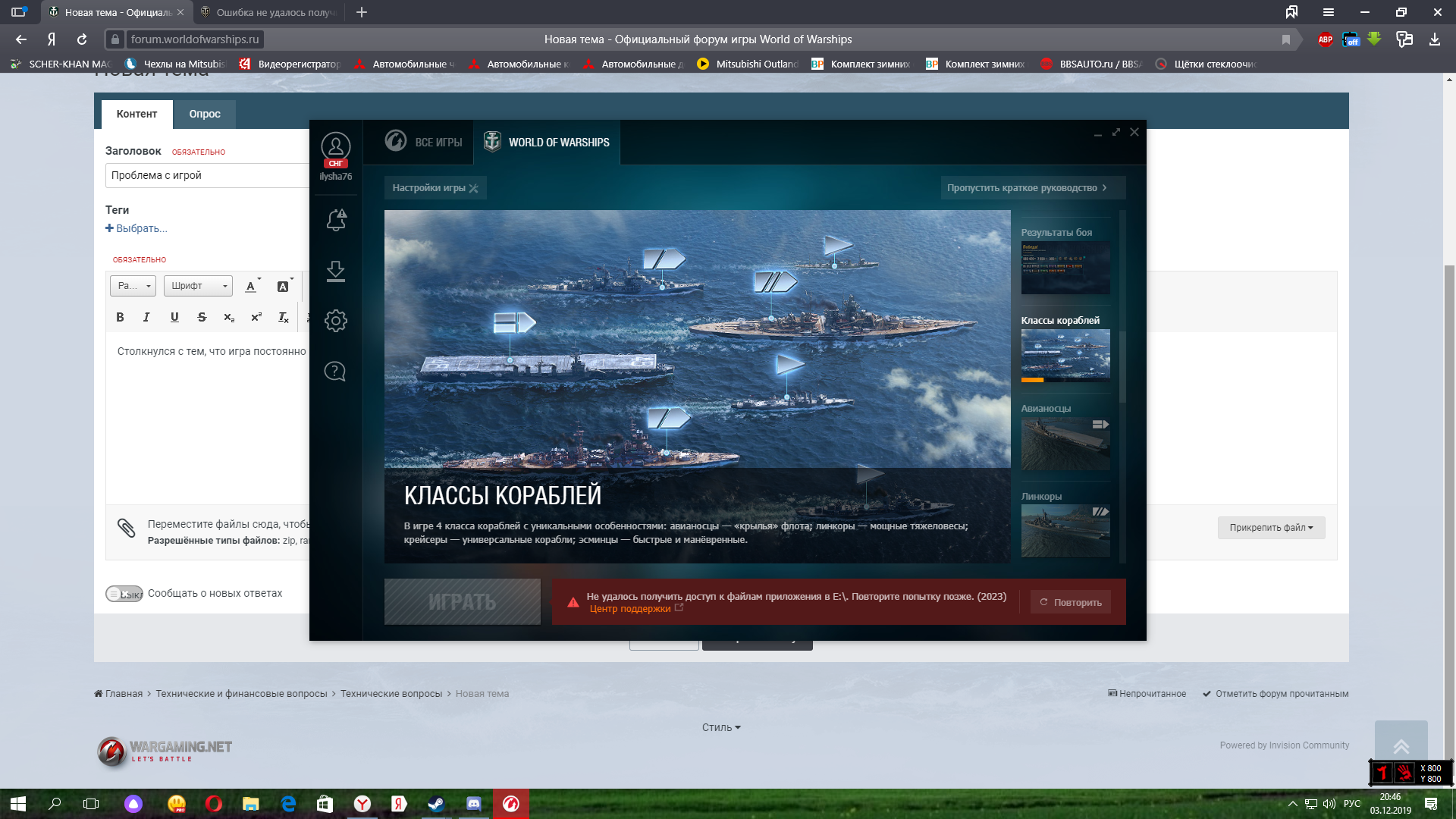Open Steam from the Windows taskbar
Viewport: 1456px width, 819px height.
436,804
